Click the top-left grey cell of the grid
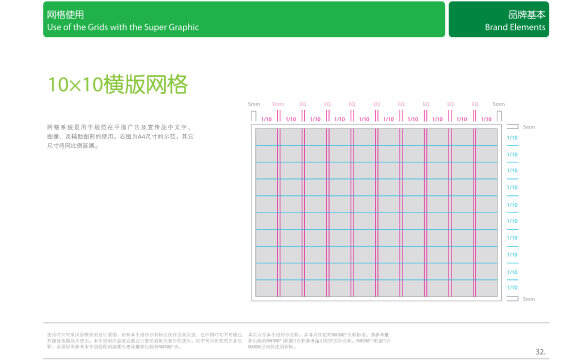Screen dimensions: 570x360 pyautogui.click(x=266, y=137)
